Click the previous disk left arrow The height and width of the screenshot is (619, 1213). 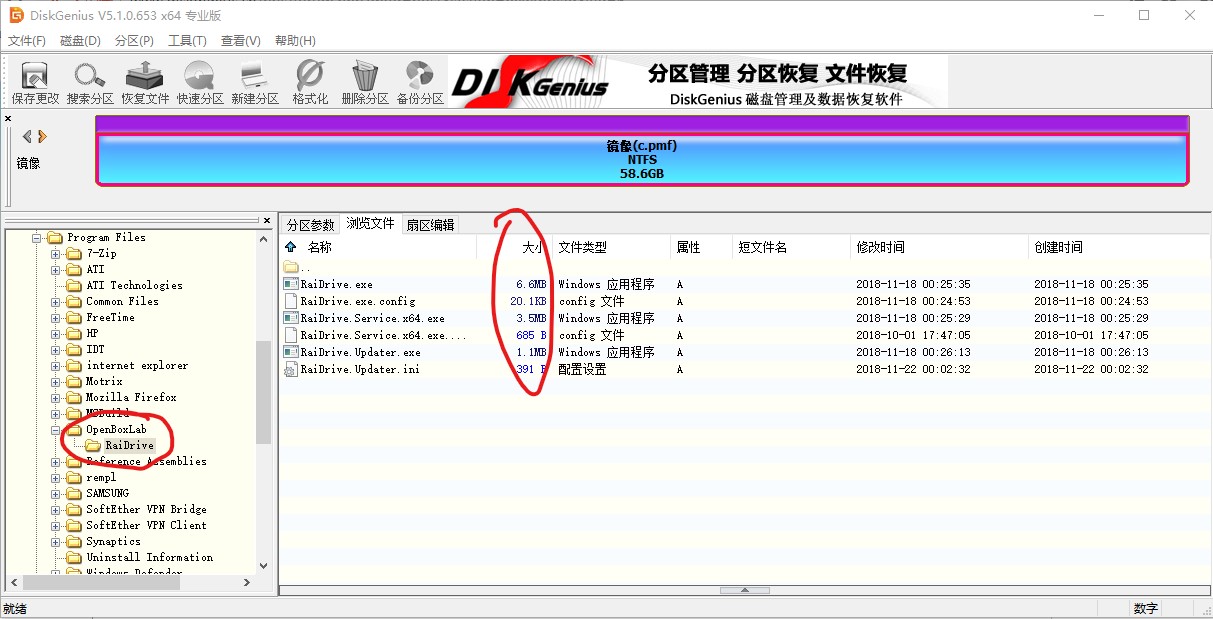(x=27, y=137)
